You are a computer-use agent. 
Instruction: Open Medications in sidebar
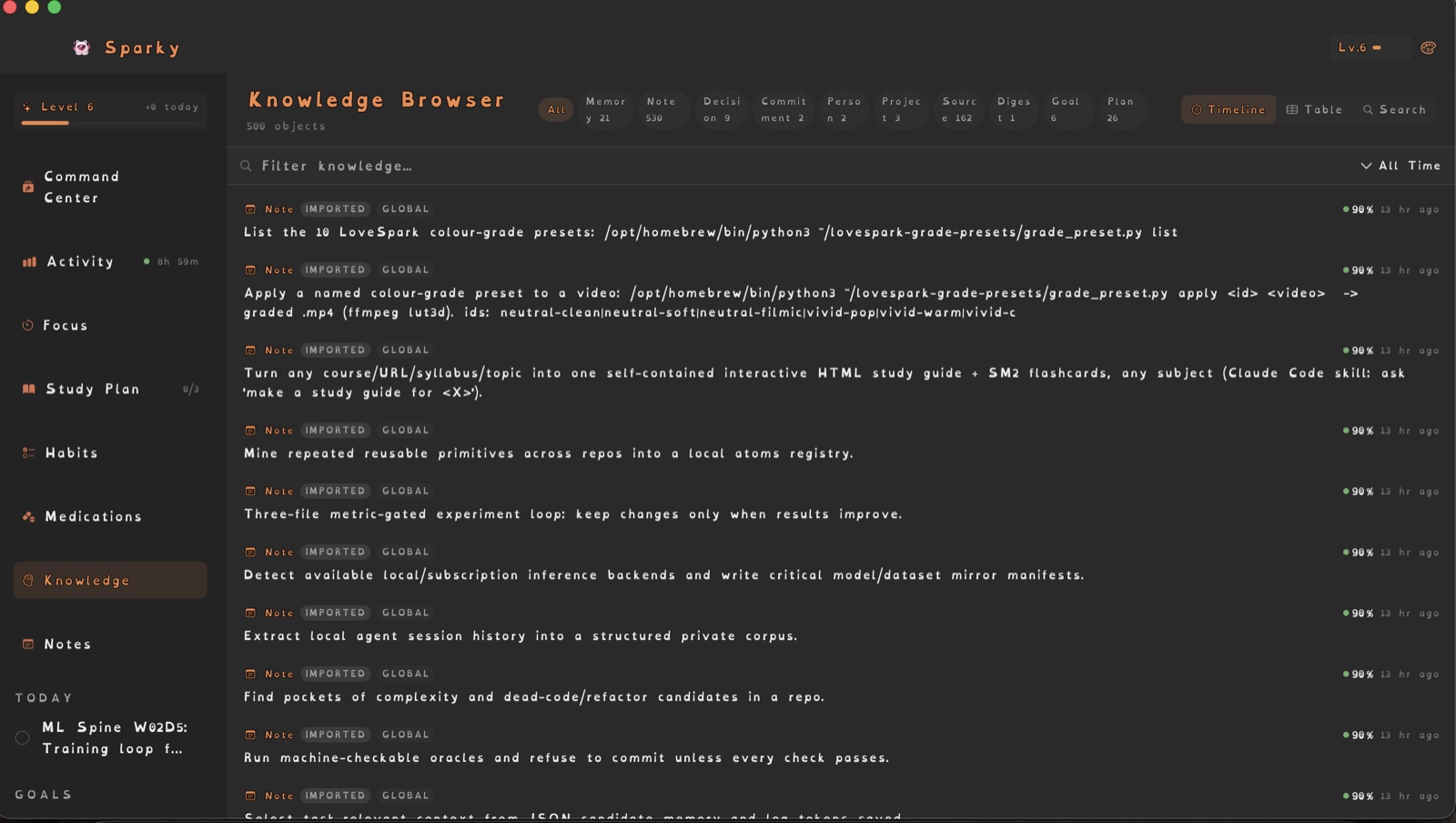pyautogui.click(x=110, y=516)
